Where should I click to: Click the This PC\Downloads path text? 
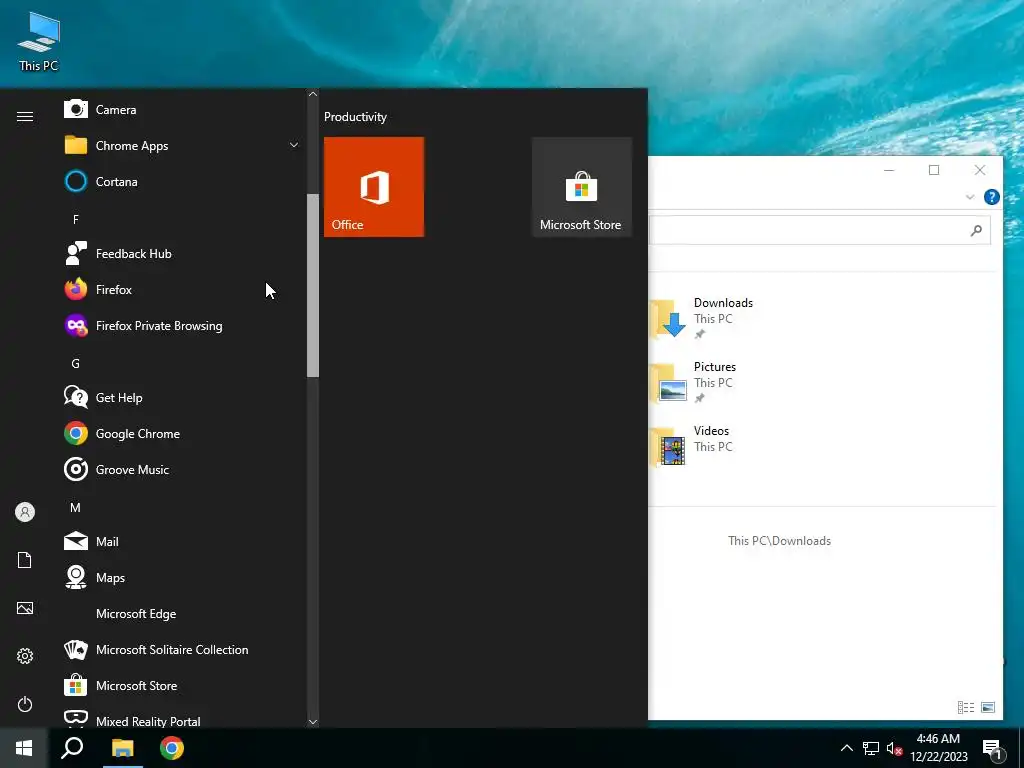779,541
